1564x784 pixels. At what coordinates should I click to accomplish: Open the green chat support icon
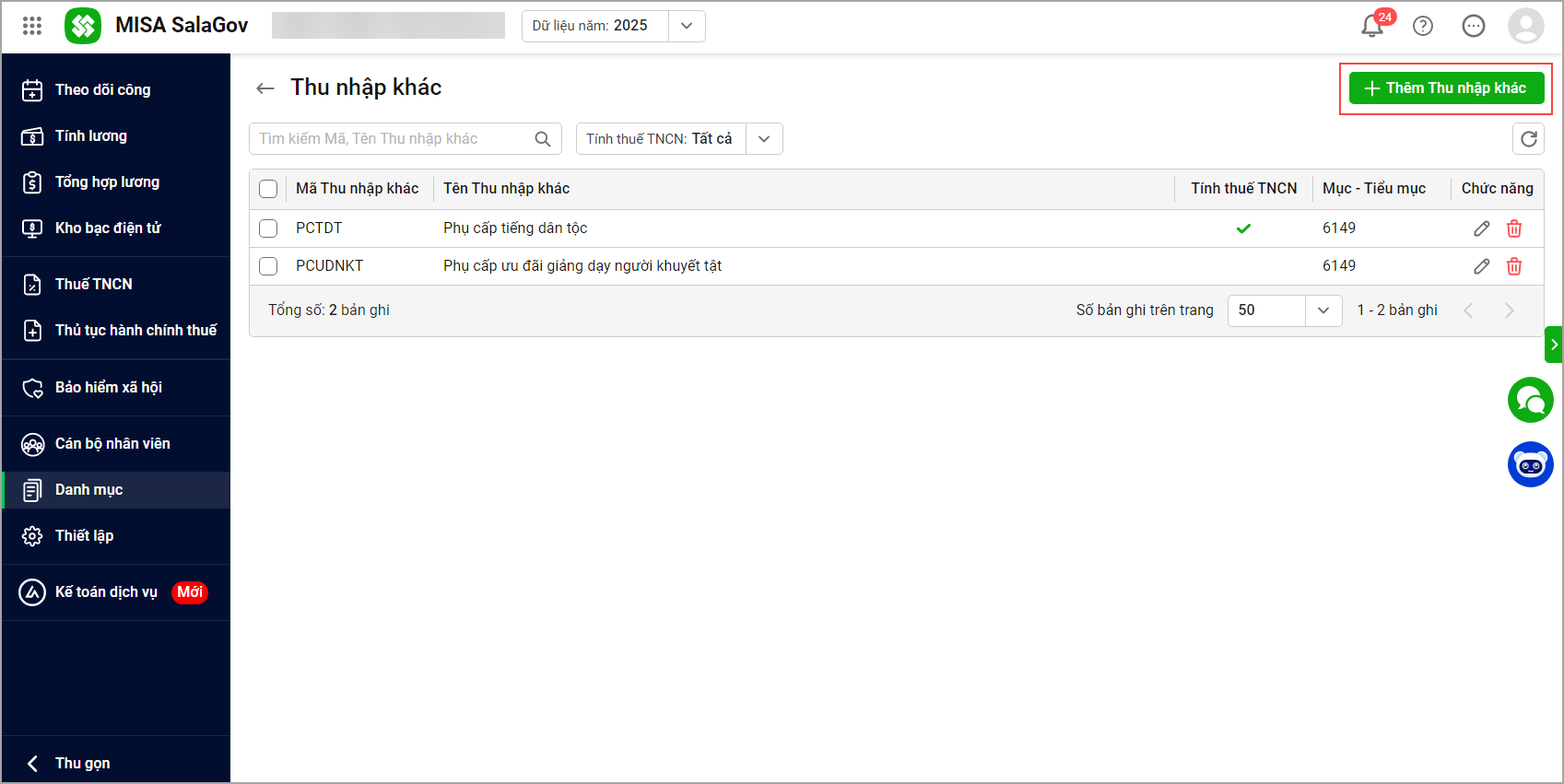point(1530,400)
